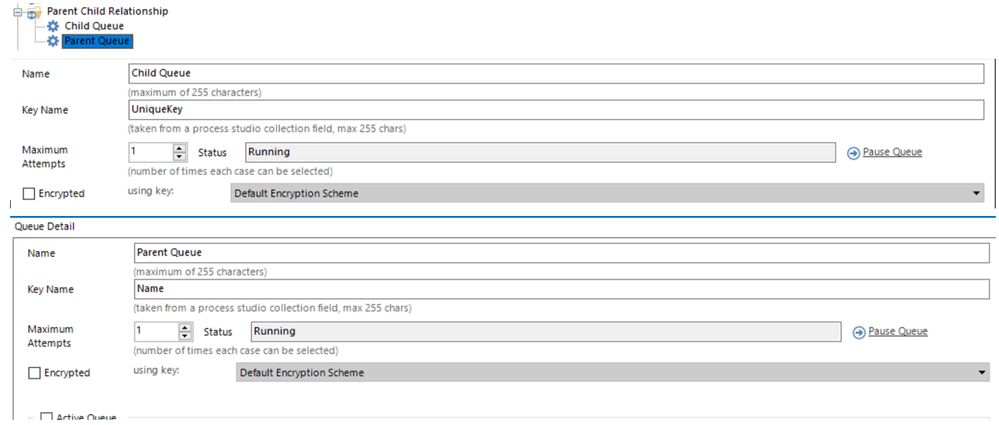
Task: Click the Key Name field containing Name
Action: (562, 289)
